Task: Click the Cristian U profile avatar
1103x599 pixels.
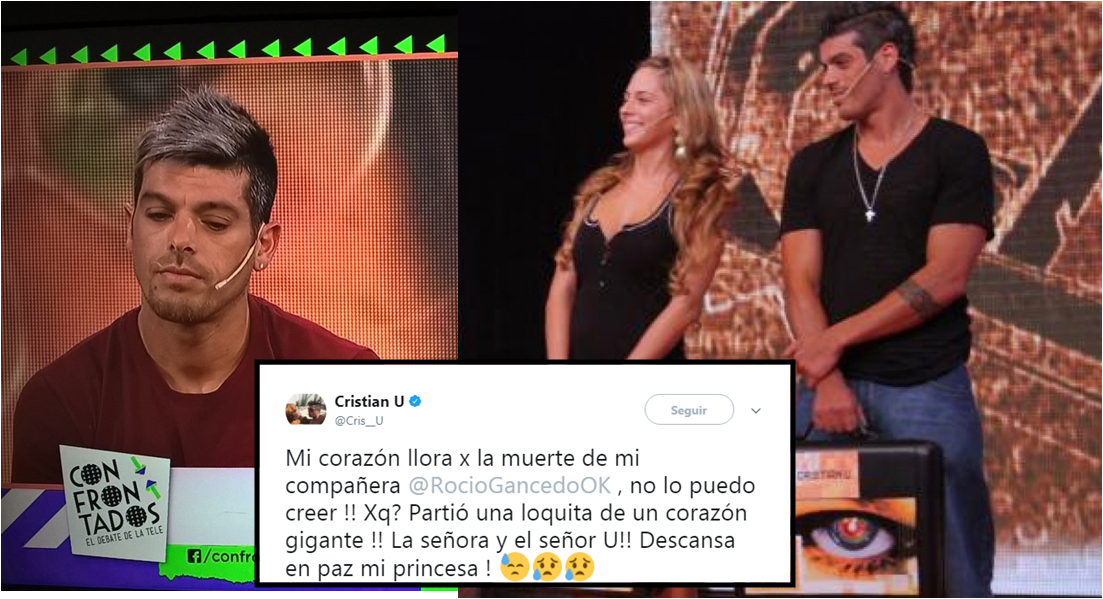Action: [x=305, y=410]
